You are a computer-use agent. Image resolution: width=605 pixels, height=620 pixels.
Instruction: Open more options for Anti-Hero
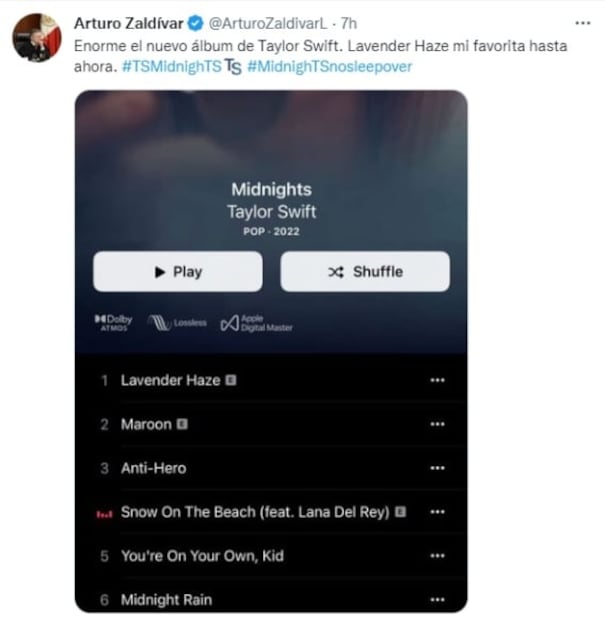(436, 468)
